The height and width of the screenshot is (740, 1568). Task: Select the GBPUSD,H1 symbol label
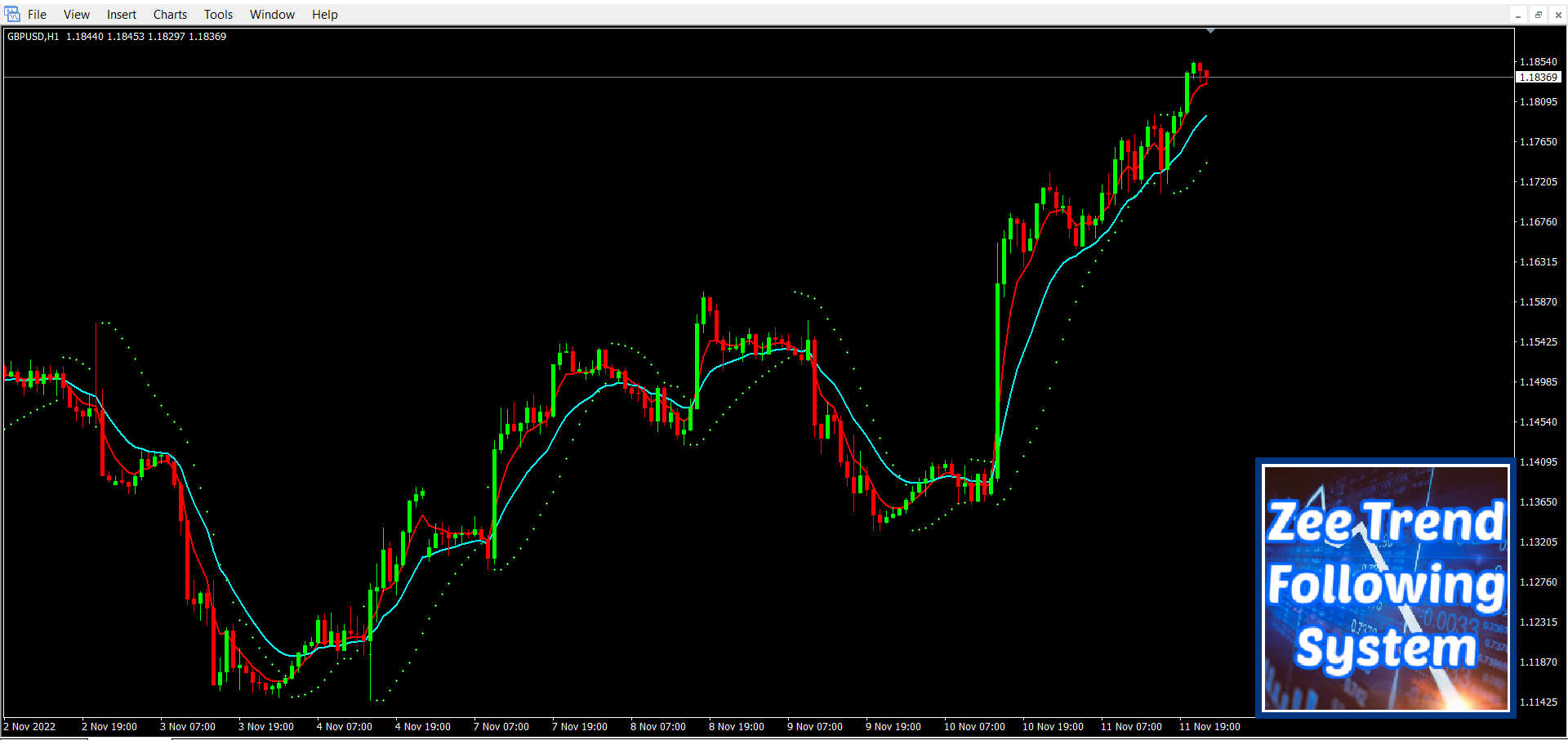(x=33, y=37)
